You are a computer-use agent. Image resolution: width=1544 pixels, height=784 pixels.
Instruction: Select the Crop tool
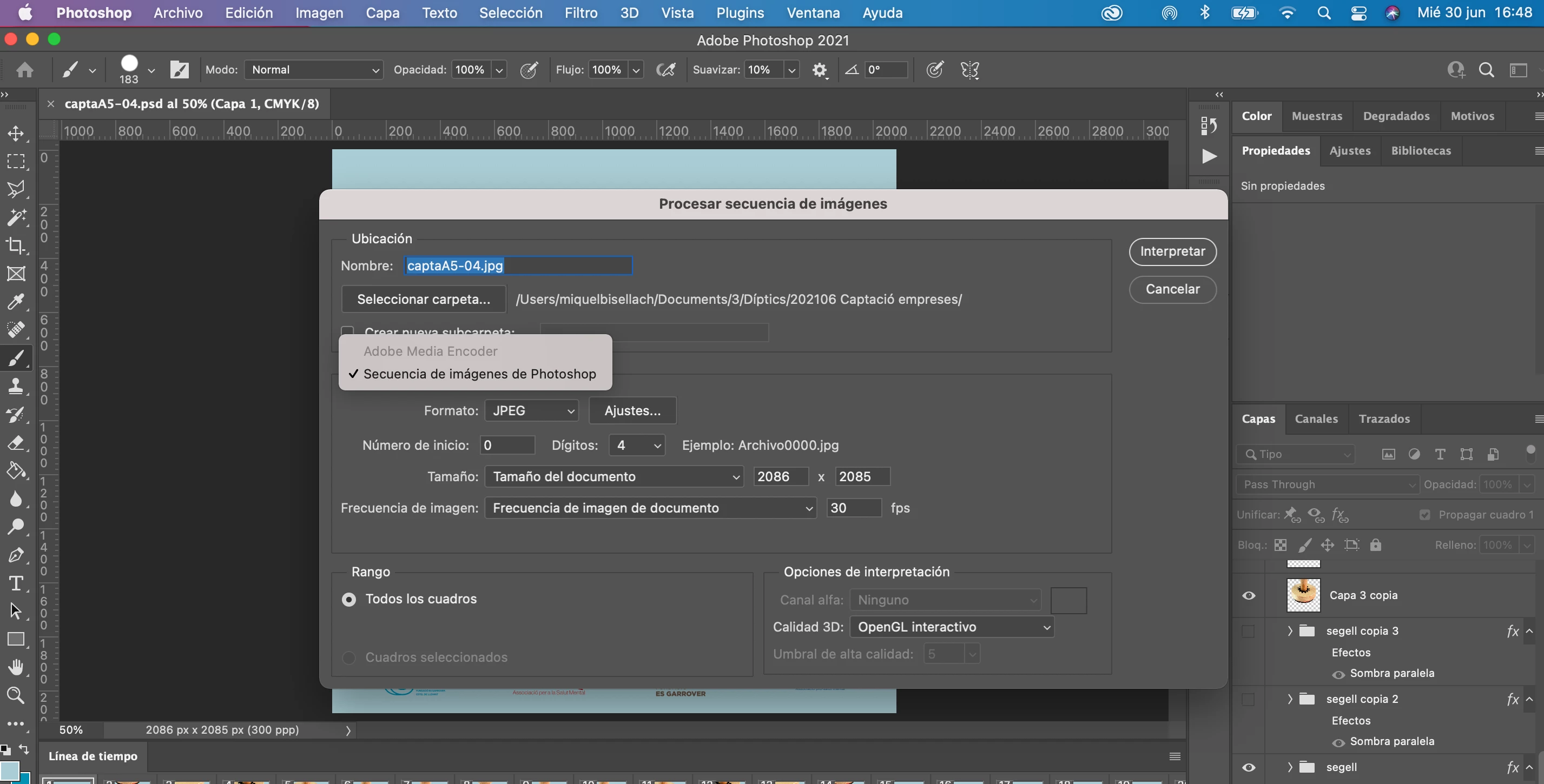pos(16,245)
